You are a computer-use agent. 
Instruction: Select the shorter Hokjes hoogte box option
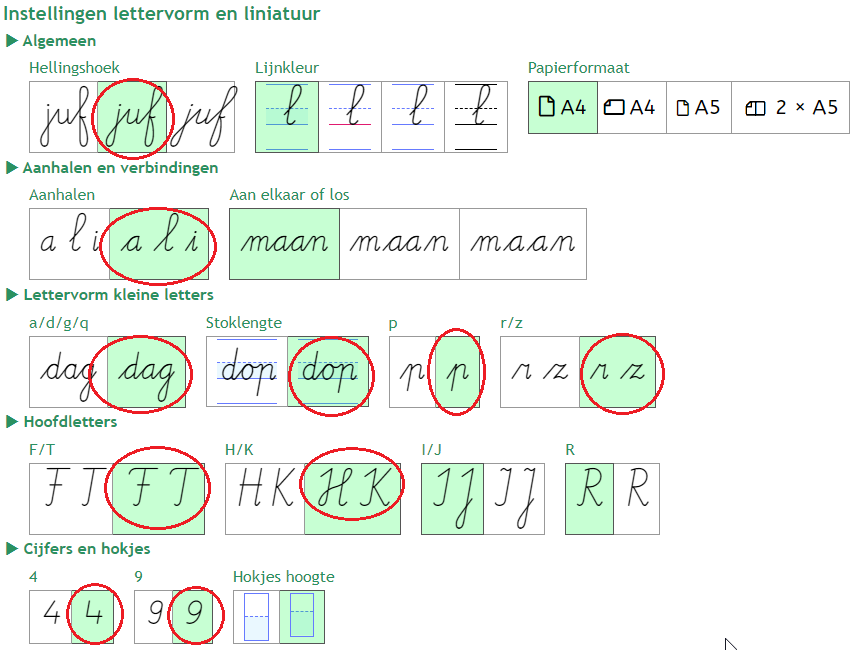(x=256, y=616)
